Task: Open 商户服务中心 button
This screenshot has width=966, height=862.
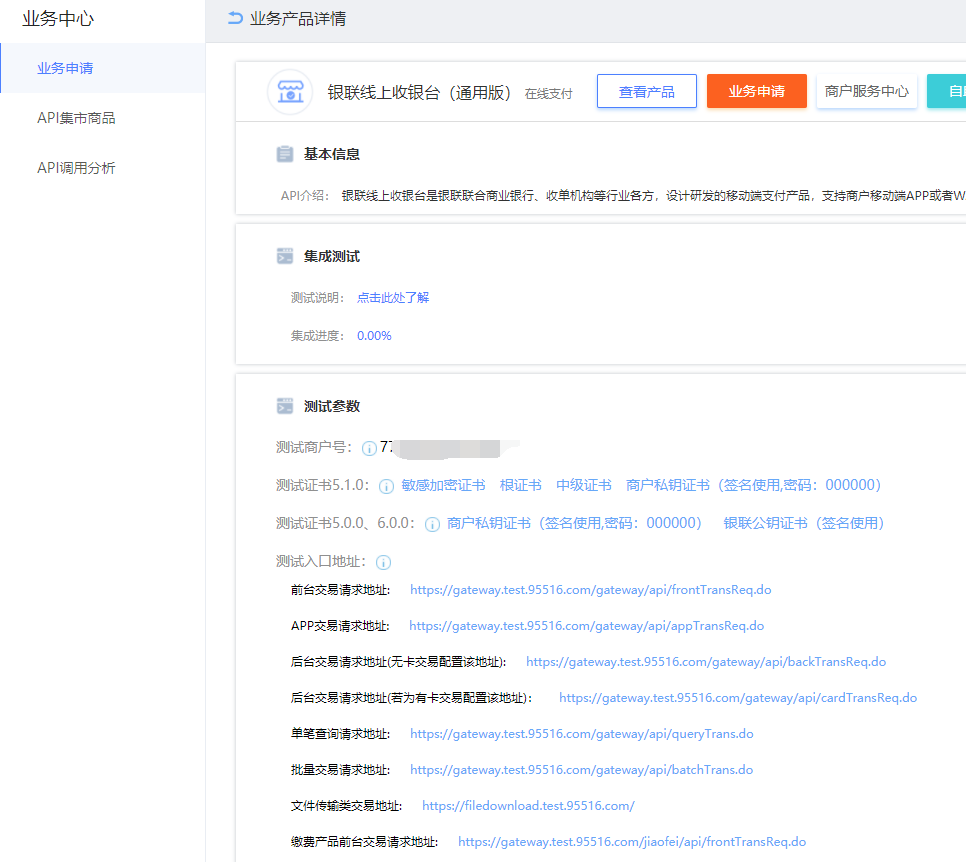Action: click(x=866, y=91)
